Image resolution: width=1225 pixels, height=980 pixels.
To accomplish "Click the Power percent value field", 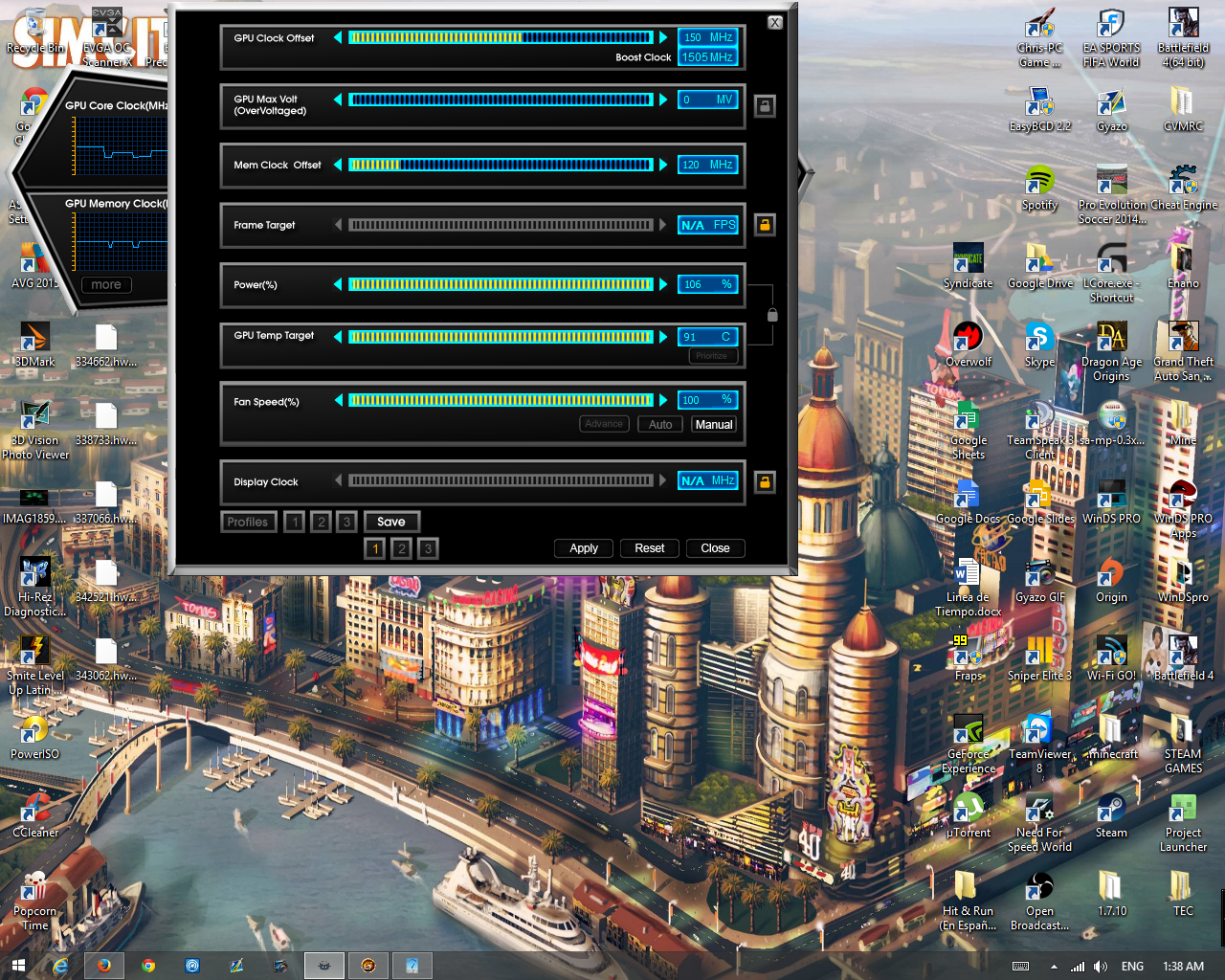I will pos(707,284).
